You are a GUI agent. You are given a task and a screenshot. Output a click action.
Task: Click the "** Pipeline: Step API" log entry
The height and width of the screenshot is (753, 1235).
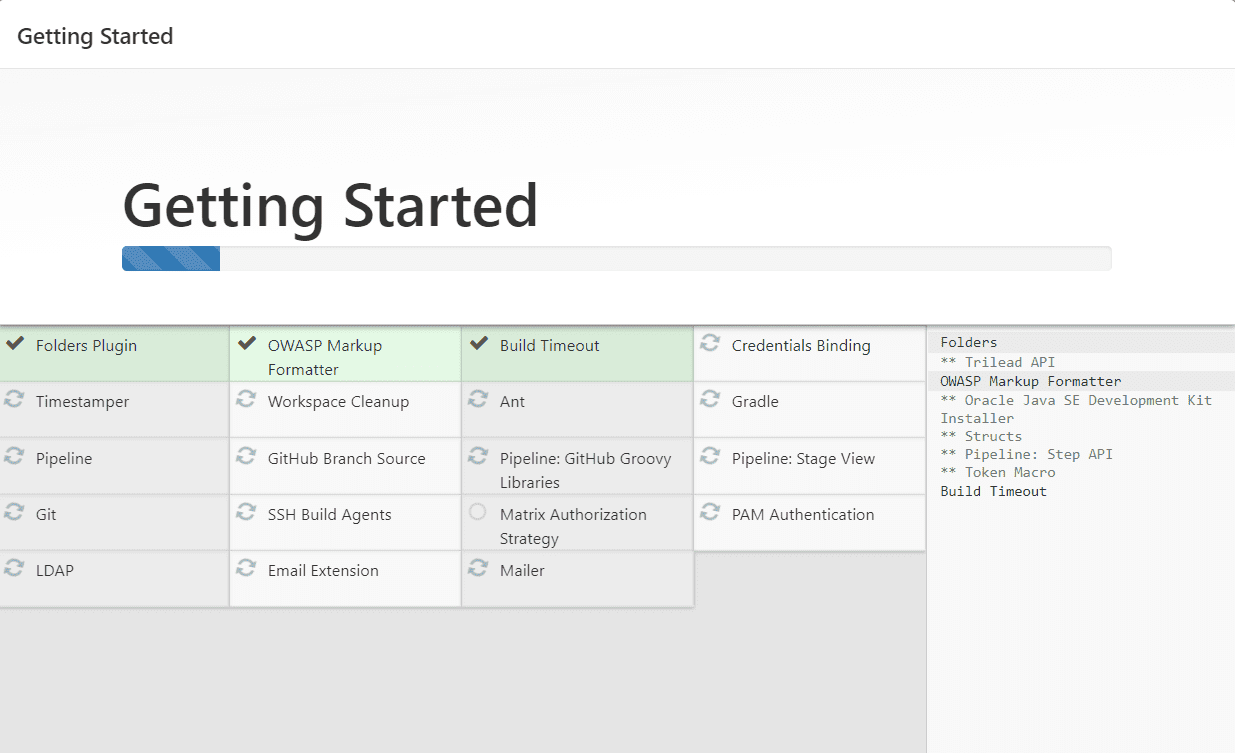[x=1026, y=454]
